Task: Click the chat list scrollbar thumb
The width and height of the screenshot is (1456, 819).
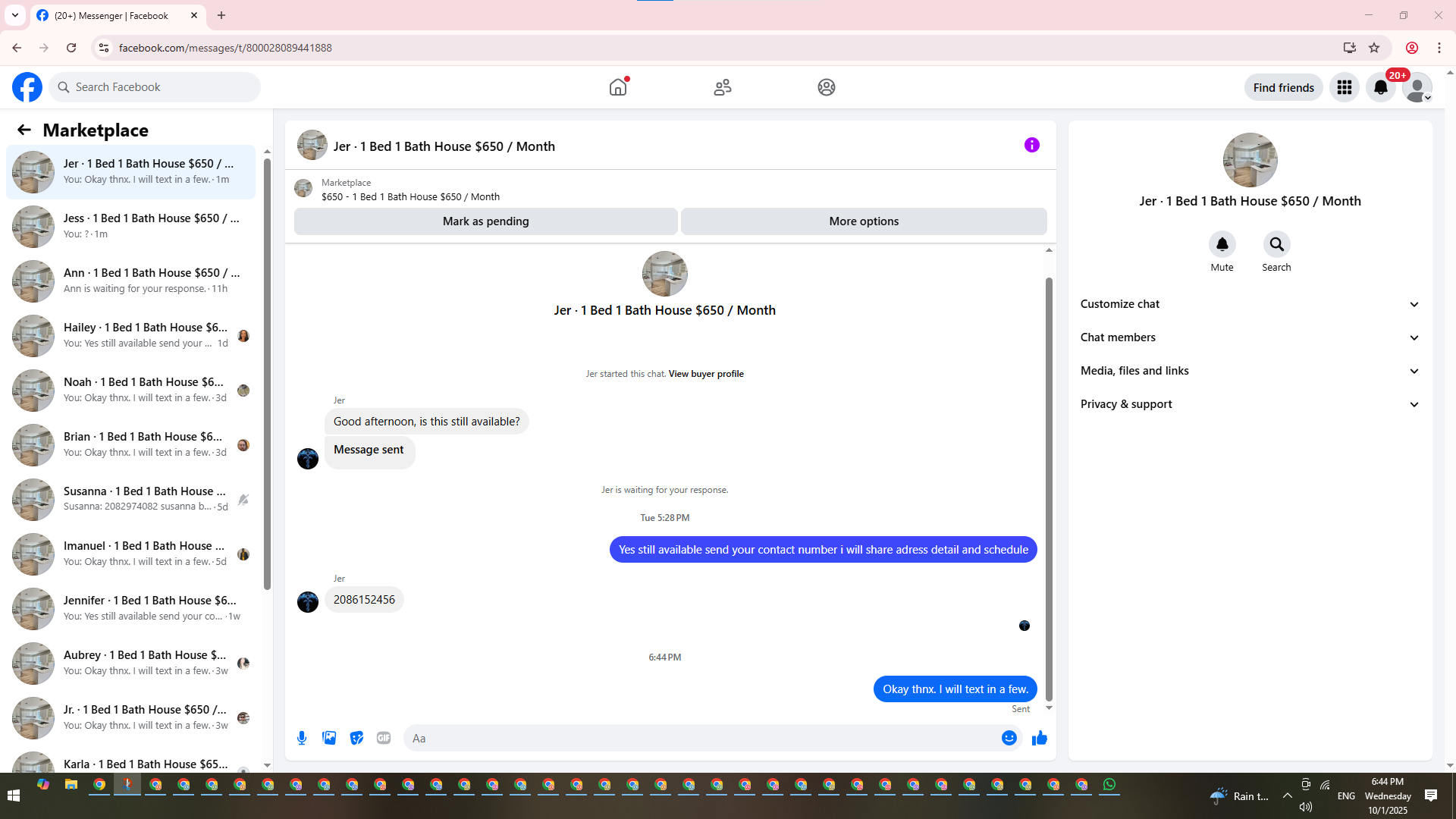Action: pos(267,374)
